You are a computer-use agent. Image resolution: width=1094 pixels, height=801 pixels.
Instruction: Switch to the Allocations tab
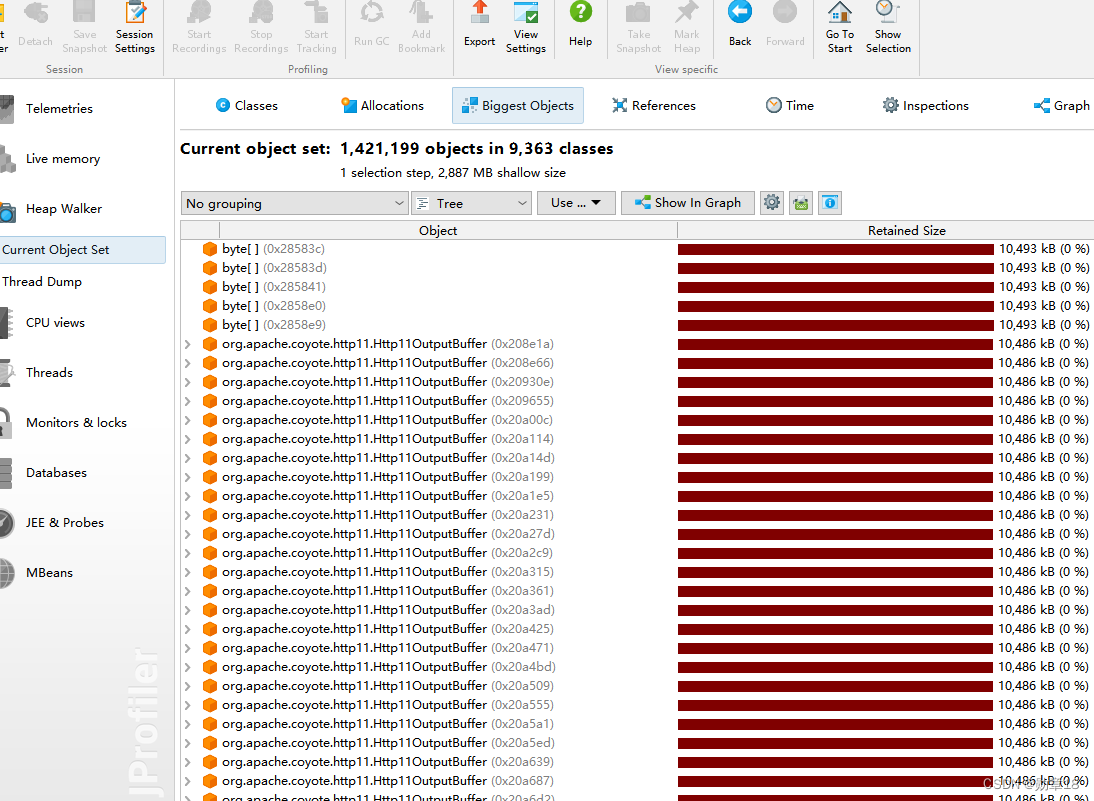tap(383, 105)
